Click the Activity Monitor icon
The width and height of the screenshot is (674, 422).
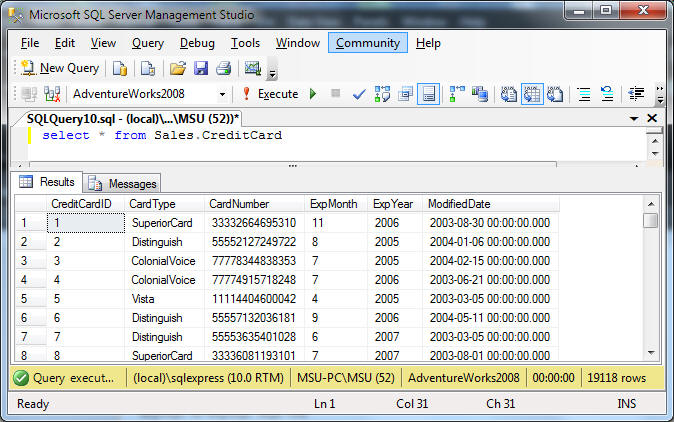[x=253, y=68]
